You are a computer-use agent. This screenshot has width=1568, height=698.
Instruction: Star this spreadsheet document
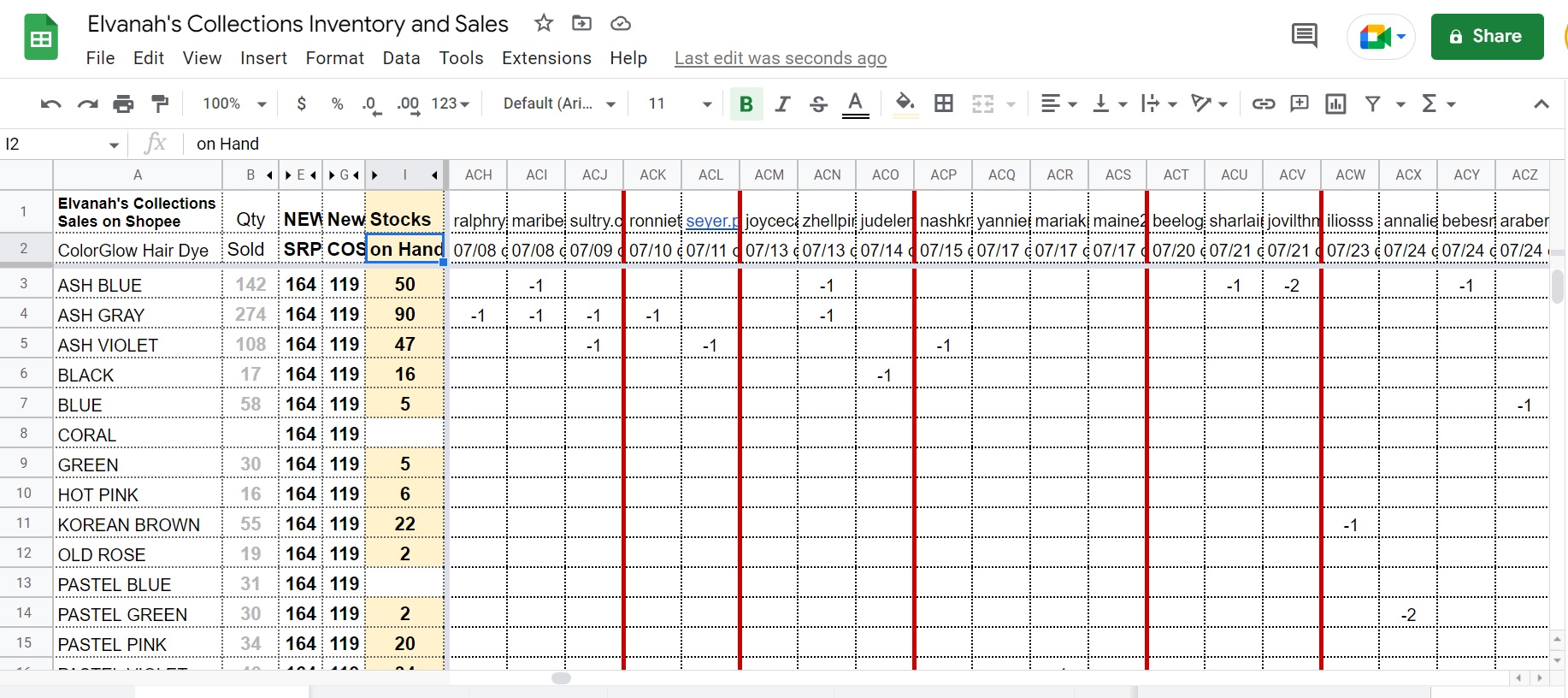coord(544,23)
